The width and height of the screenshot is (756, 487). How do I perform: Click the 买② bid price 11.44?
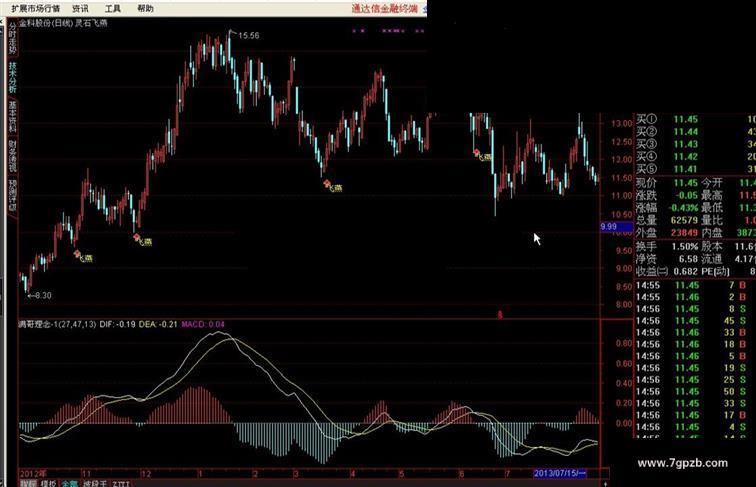686,132
